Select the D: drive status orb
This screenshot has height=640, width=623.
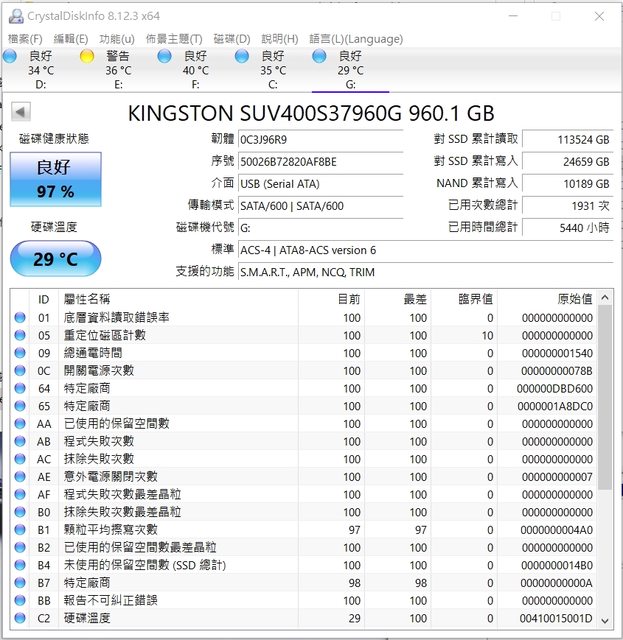(10, 57)
